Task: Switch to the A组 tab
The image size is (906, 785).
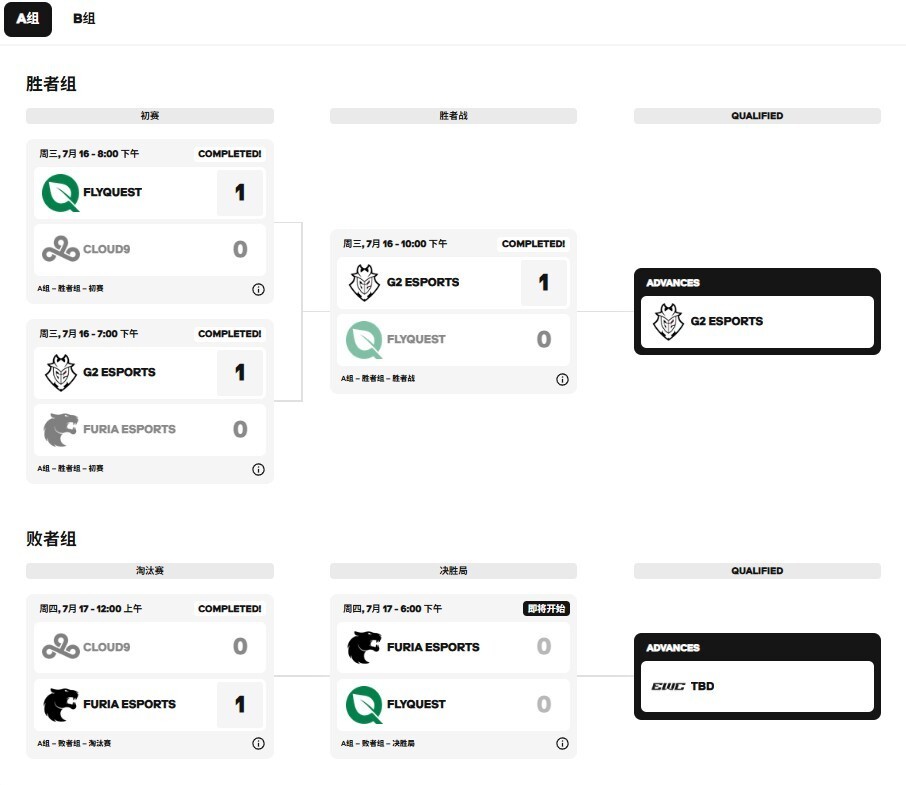Action: [x=27, y=19]
